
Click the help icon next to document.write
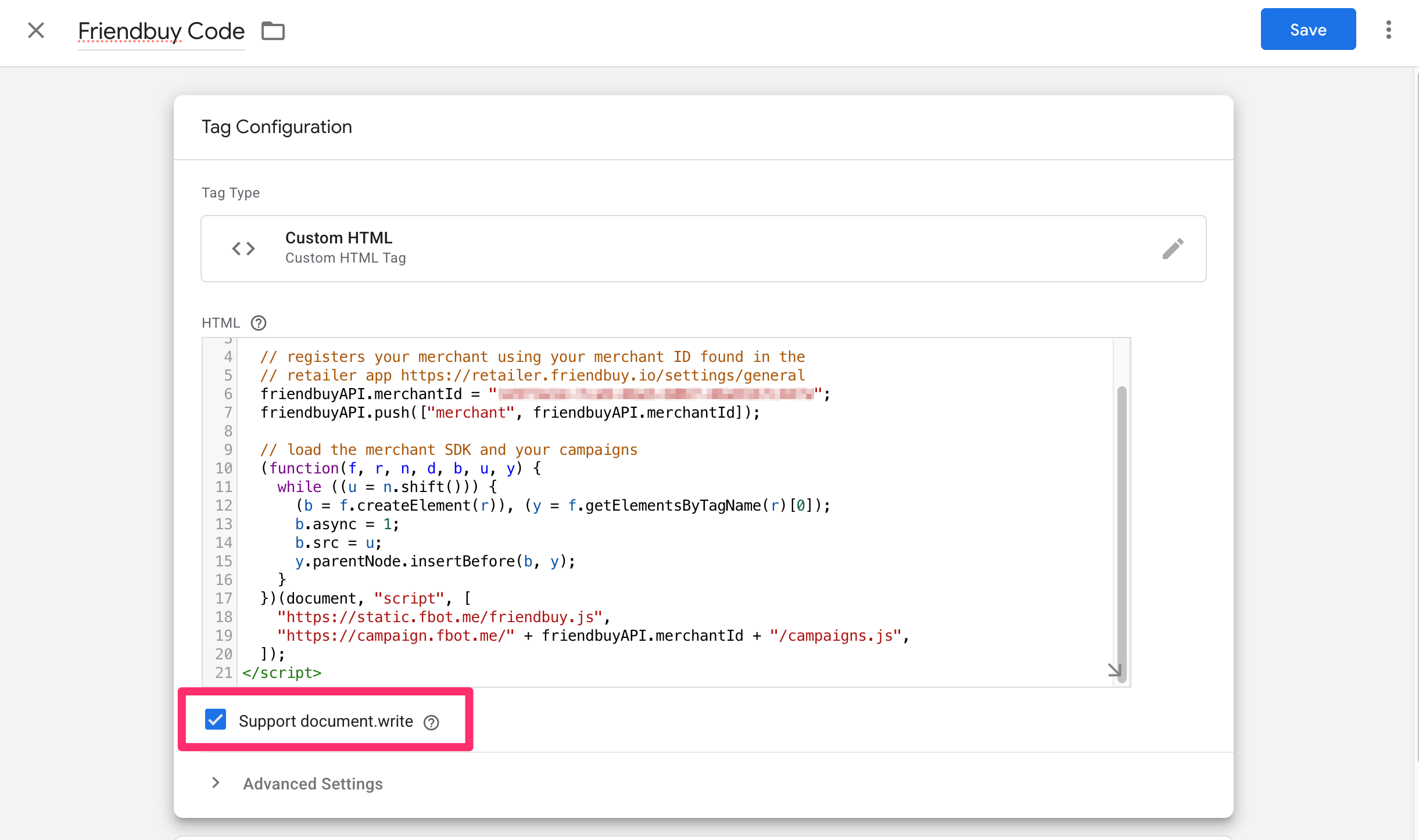(431, 722)
